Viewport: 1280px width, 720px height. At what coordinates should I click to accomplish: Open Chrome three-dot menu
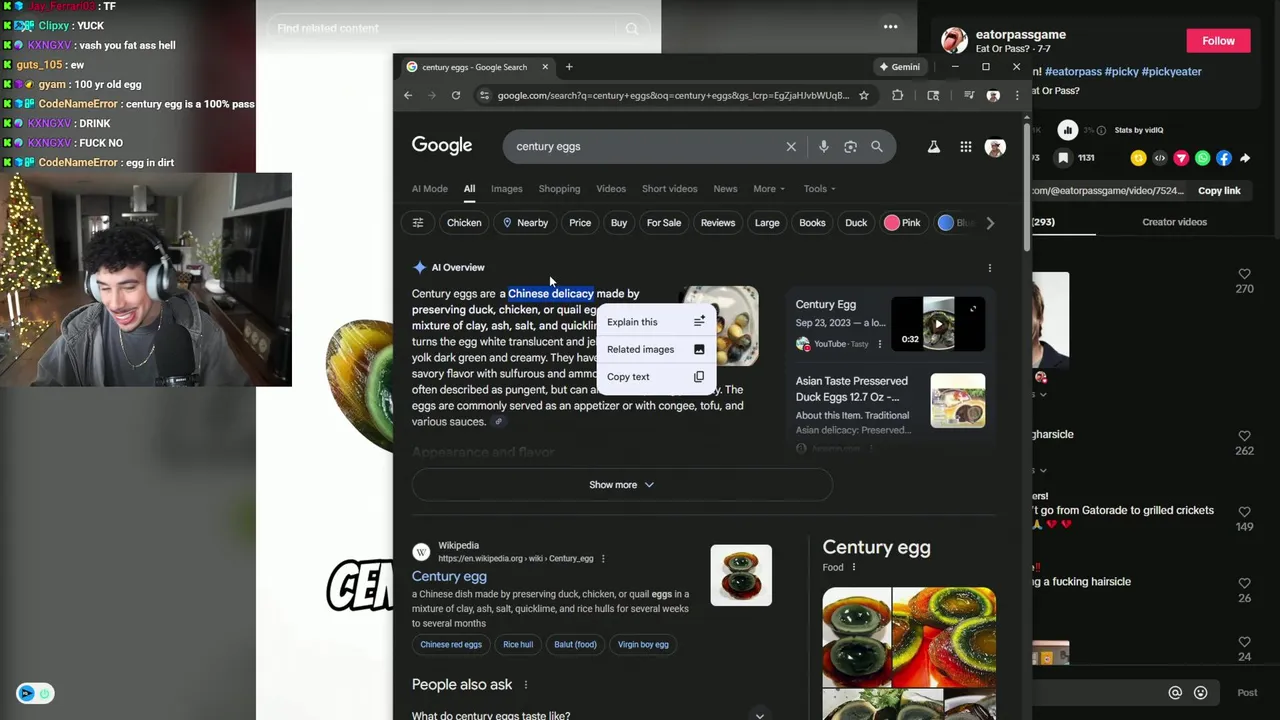coord(1017,95)
